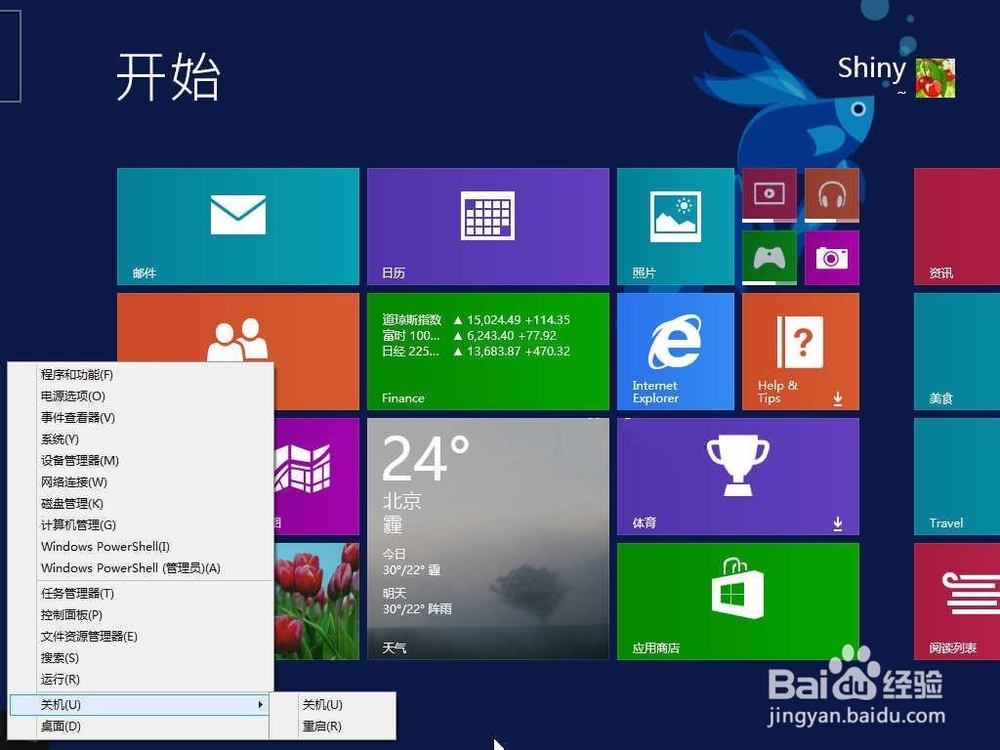The height and width of the screenshot is (750, 1000).
Task: Click the 24° temperature reading
Action: [x=426, y=458]
